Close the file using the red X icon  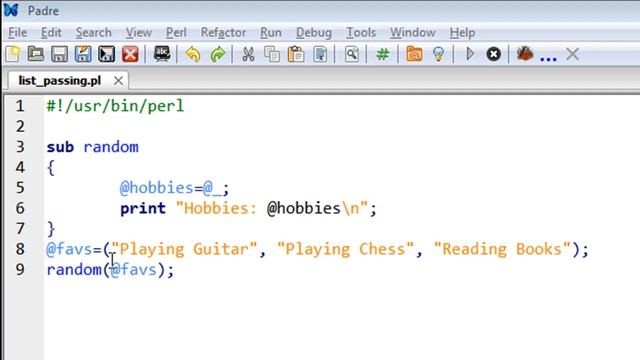coord(130,54)
